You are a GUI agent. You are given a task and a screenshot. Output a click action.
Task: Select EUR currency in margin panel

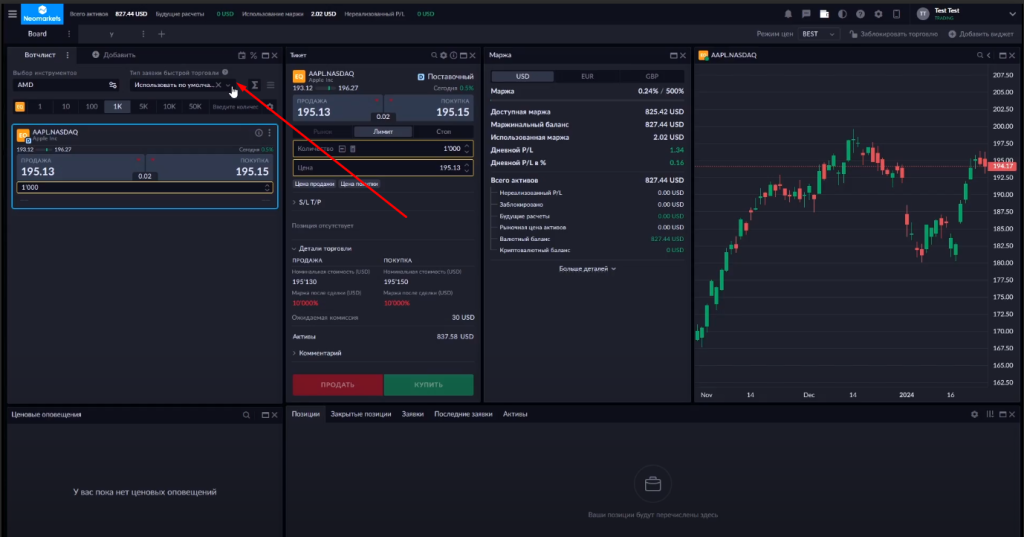pos(587,76)
